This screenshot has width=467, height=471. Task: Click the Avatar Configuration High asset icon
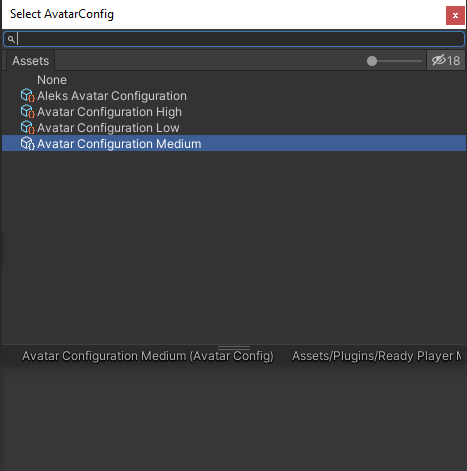pos(28,112)
